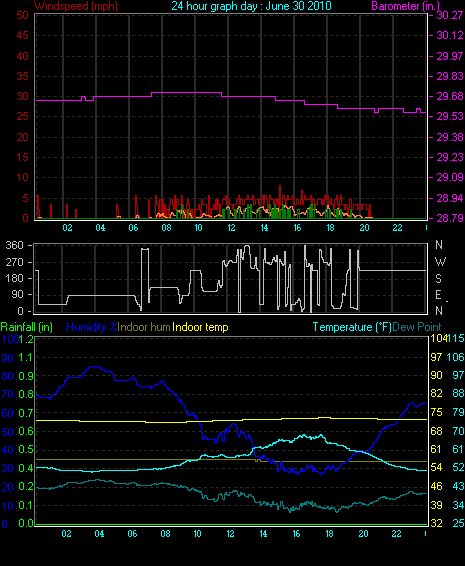Click yellow indoor temp axis value "32"
The image size is (465, 566).
tap(436, 523)
